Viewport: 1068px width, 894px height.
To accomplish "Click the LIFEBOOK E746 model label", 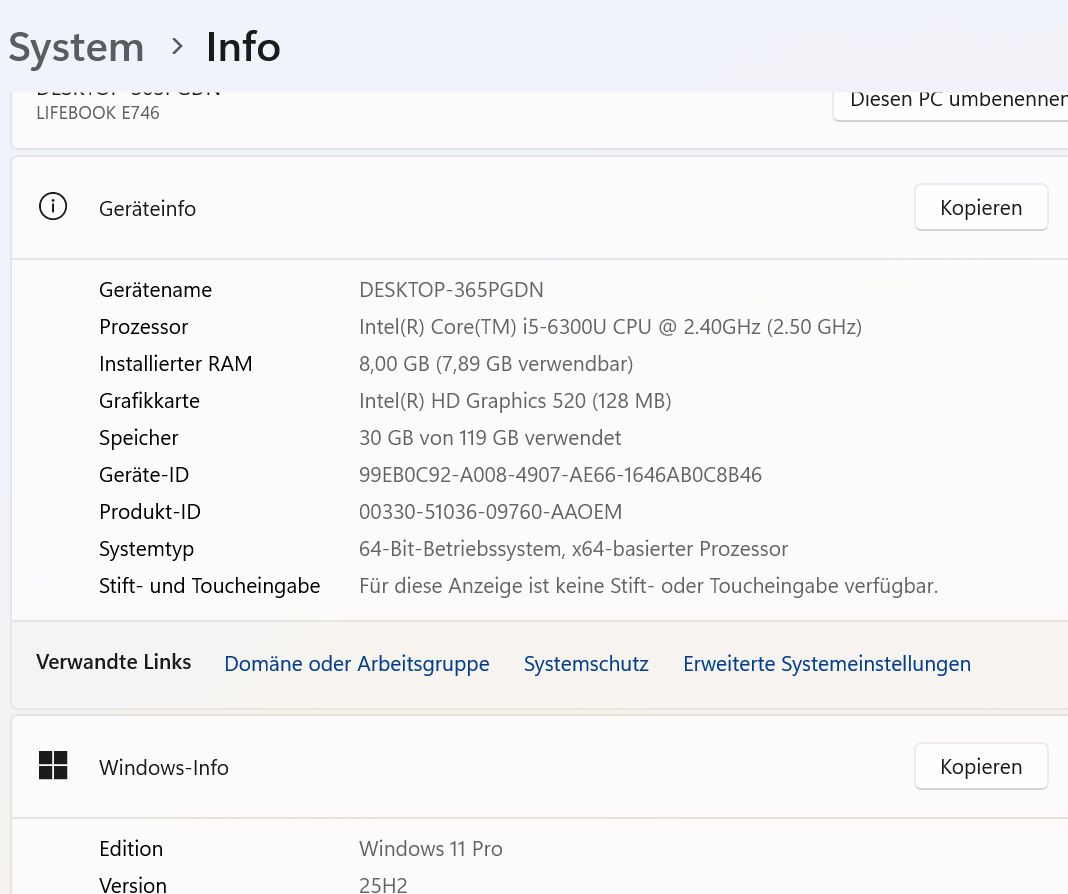I will [x=97, y=113].
